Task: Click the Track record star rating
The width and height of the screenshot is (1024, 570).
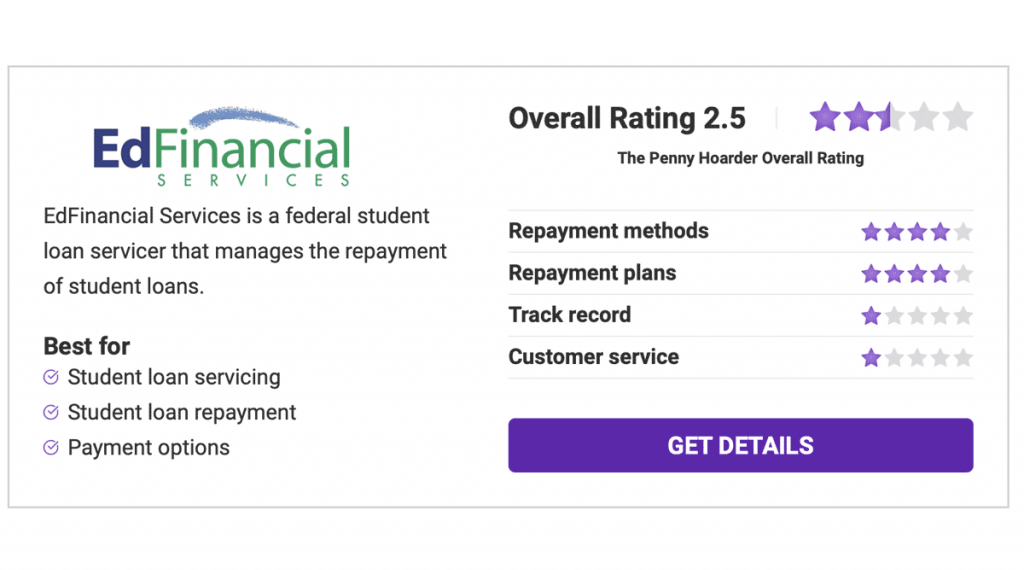Action: [x=916, y=316]
